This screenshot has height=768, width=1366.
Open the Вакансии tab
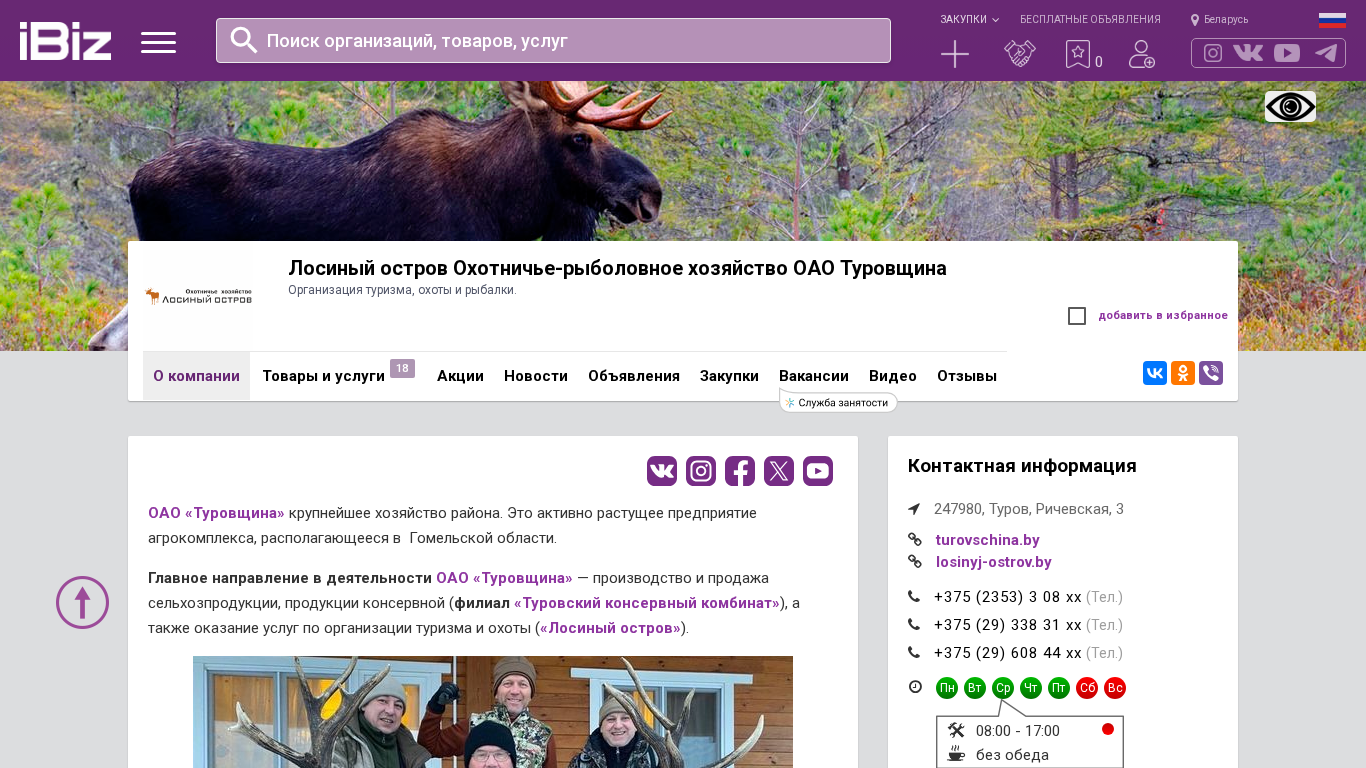(x=814, y=376)
